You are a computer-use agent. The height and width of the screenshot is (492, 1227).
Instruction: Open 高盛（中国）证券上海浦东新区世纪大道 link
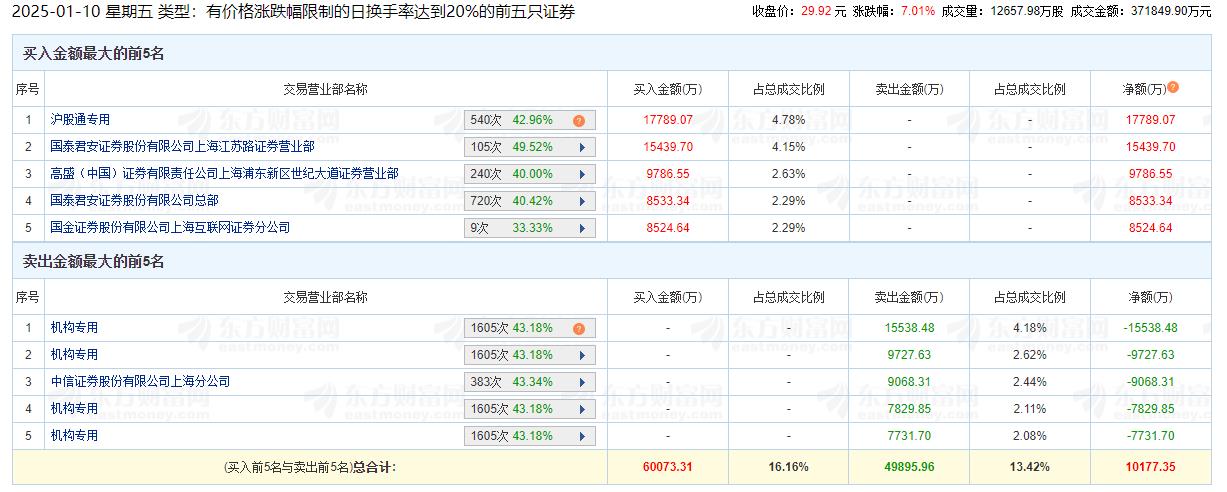point(224,174)
